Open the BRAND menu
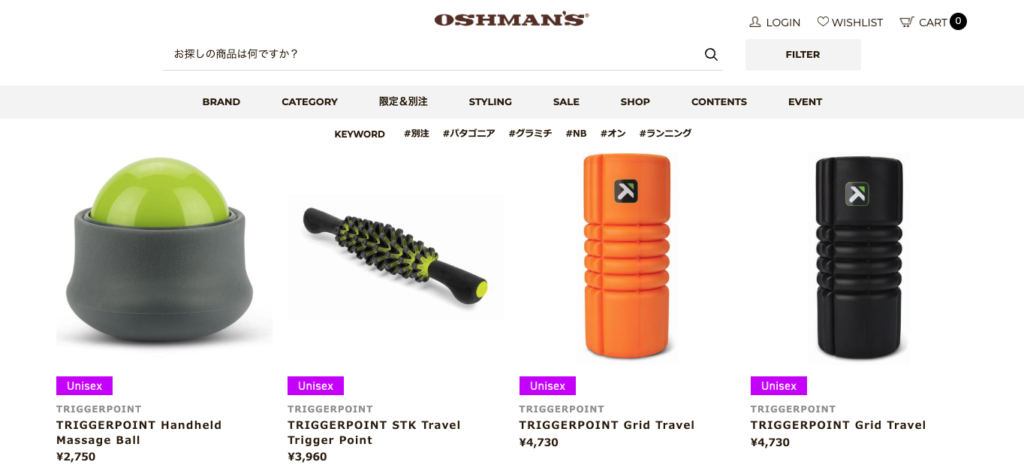Screen dimensions: 1024x471 pyautogui.click(x=221, y=102)
